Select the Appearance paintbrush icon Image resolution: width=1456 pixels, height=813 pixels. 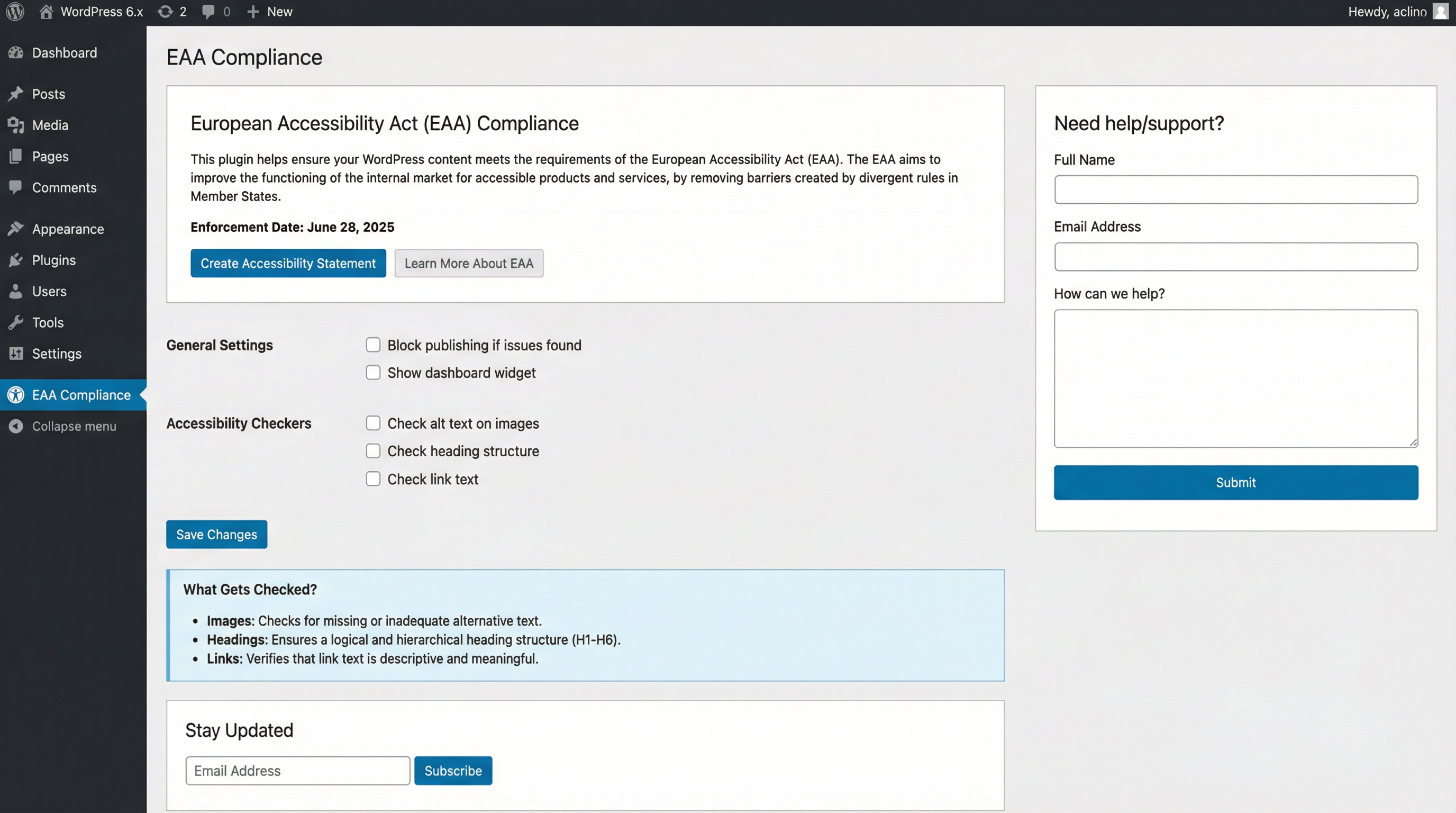coord(16,228)
